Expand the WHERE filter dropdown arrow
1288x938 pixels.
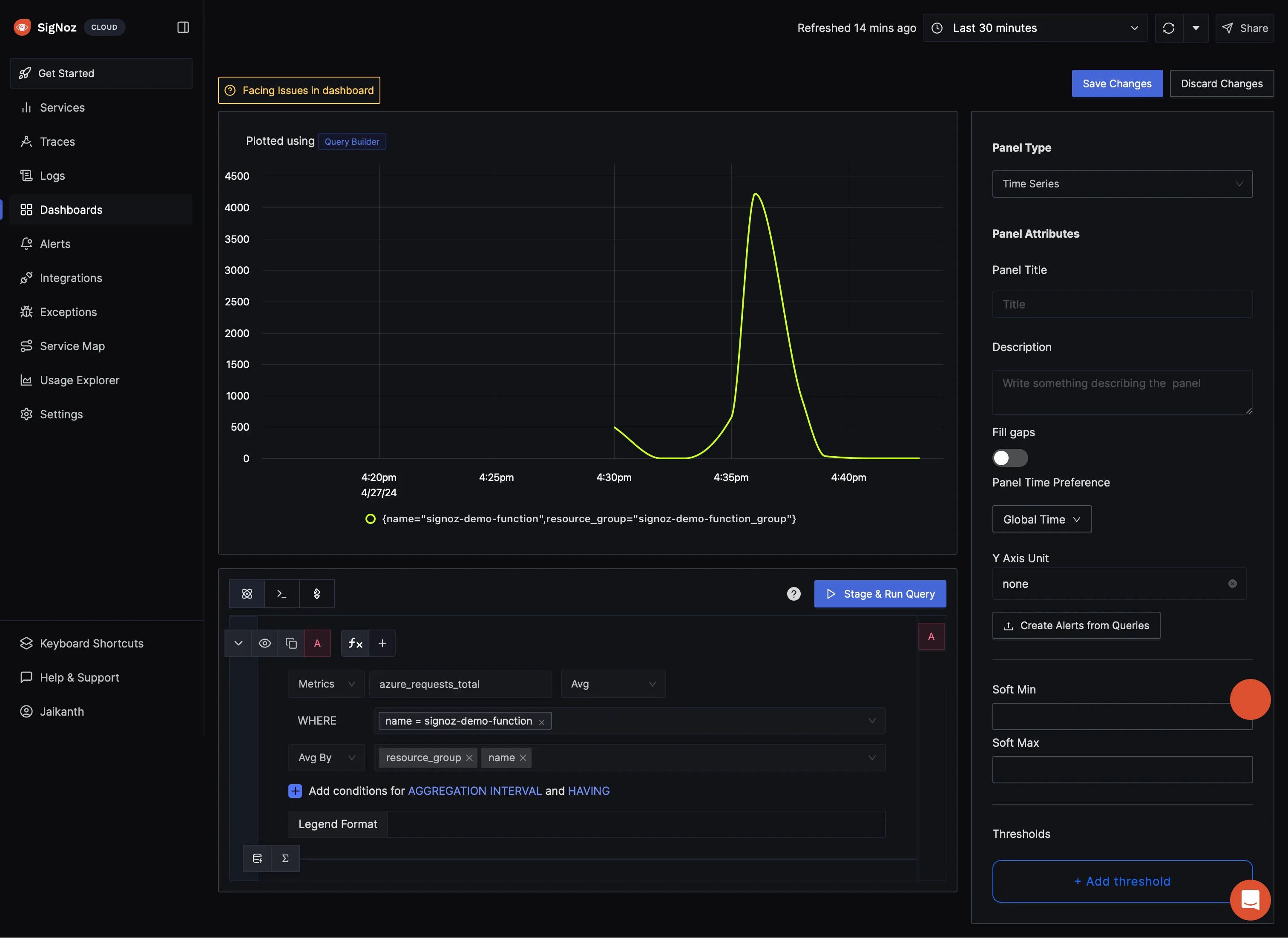[872, 721]
